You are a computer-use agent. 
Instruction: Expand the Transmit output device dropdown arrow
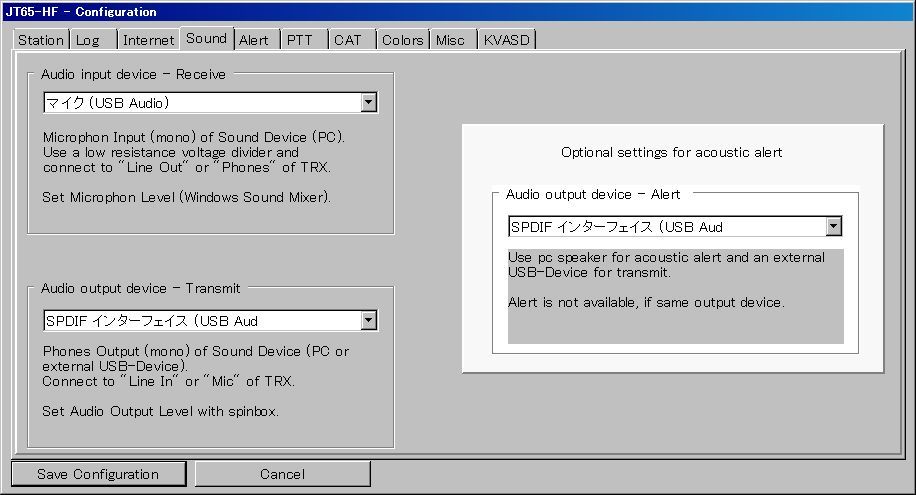tap(368, 320)
